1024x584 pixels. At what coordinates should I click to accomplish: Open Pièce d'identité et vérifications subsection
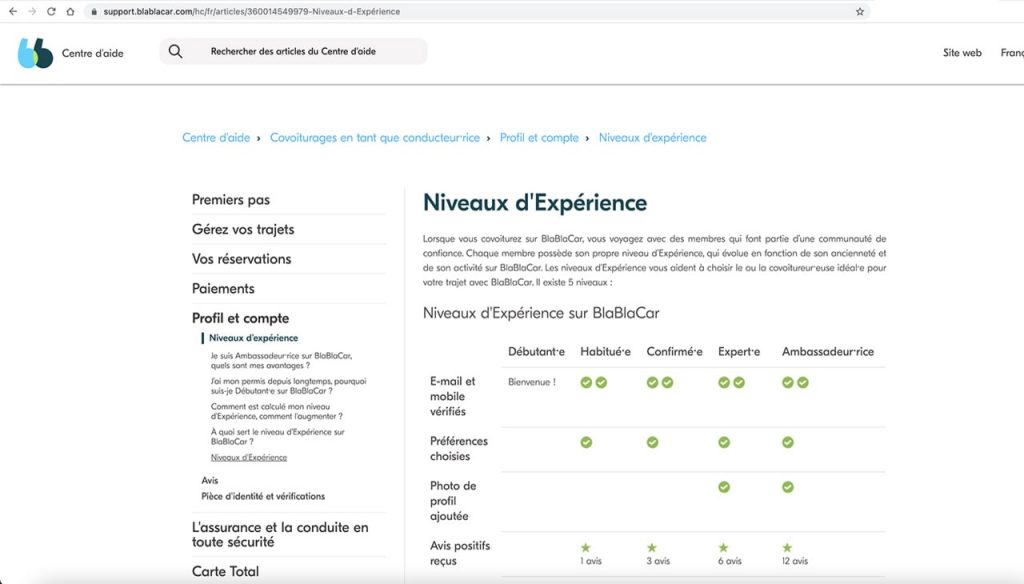point(263,496)
